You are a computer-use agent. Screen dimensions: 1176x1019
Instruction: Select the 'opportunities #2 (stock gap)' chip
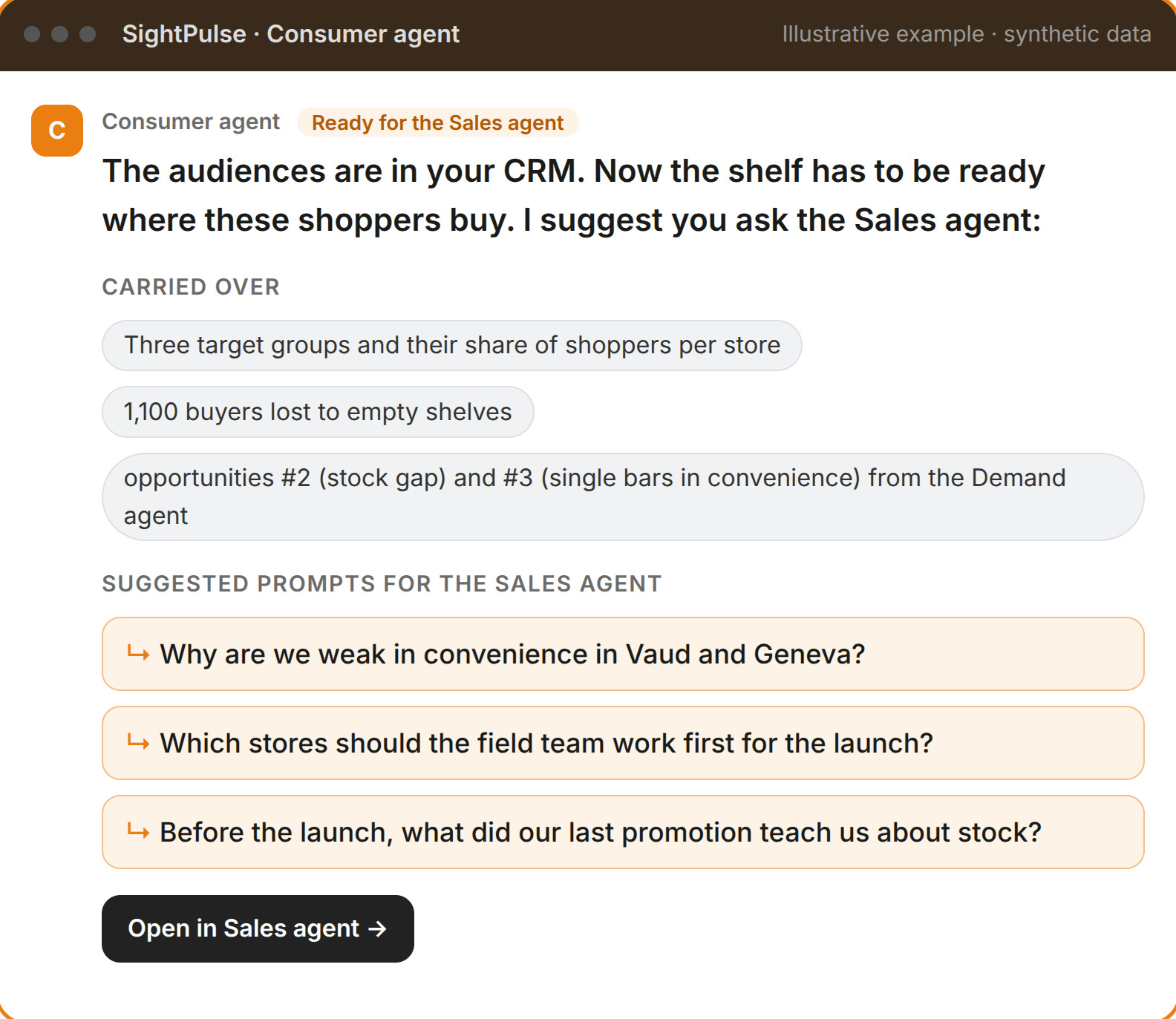(x=623, y=497)
